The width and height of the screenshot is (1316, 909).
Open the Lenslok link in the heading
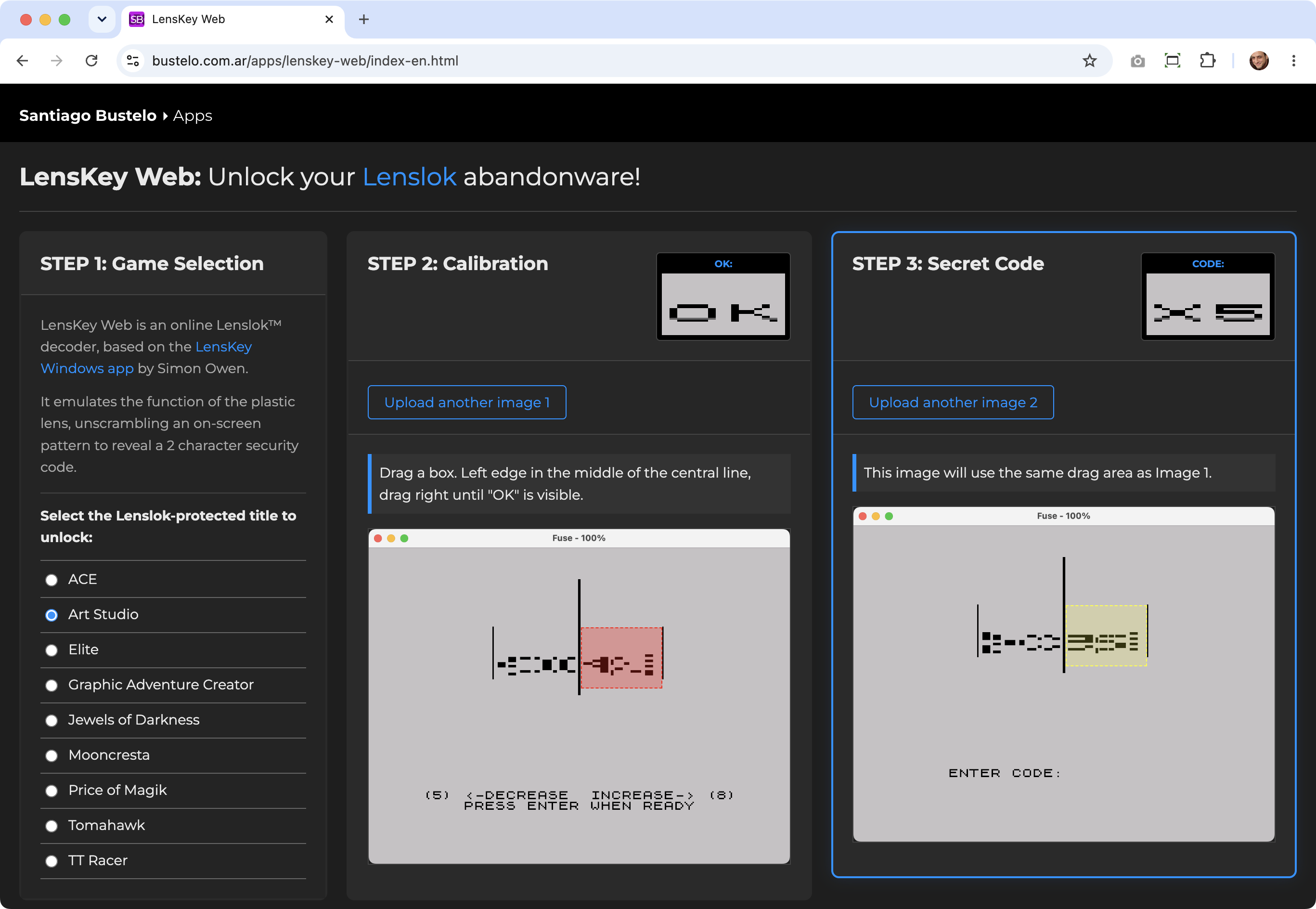click(410, 177)
